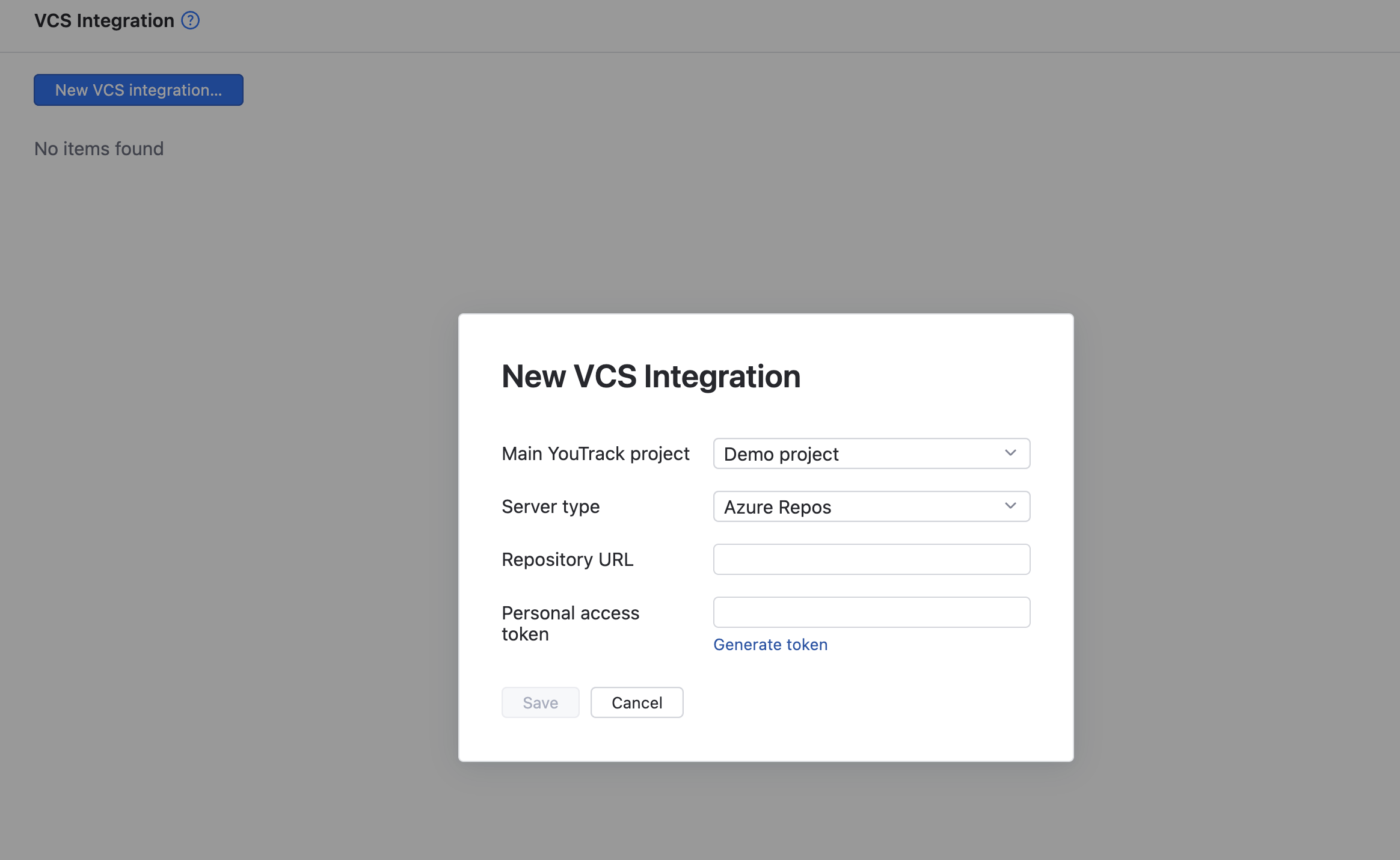Click the help icon beside VCS Integration
Image resolution: width=1400 pixels, height=860 pixels.
(x=190, y=20)
